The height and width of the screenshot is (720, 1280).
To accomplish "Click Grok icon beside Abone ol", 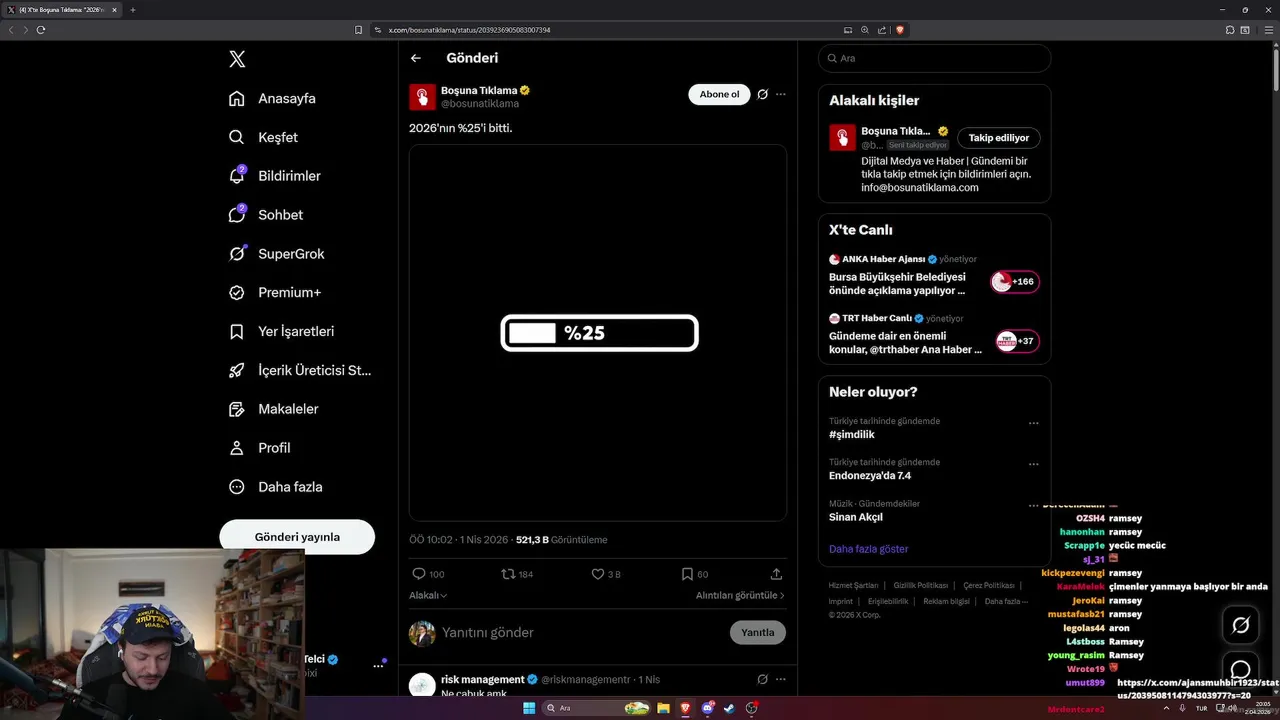I will [x=762, y=94].
